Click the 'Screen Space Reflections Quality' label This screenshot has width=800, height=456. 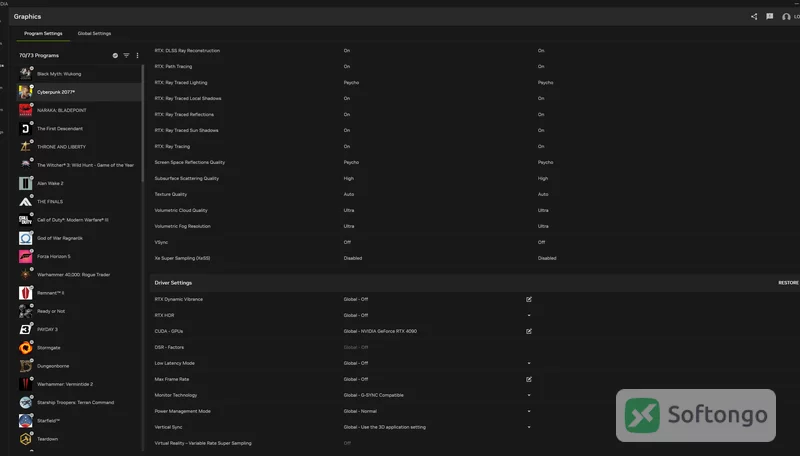click(190, 162)
